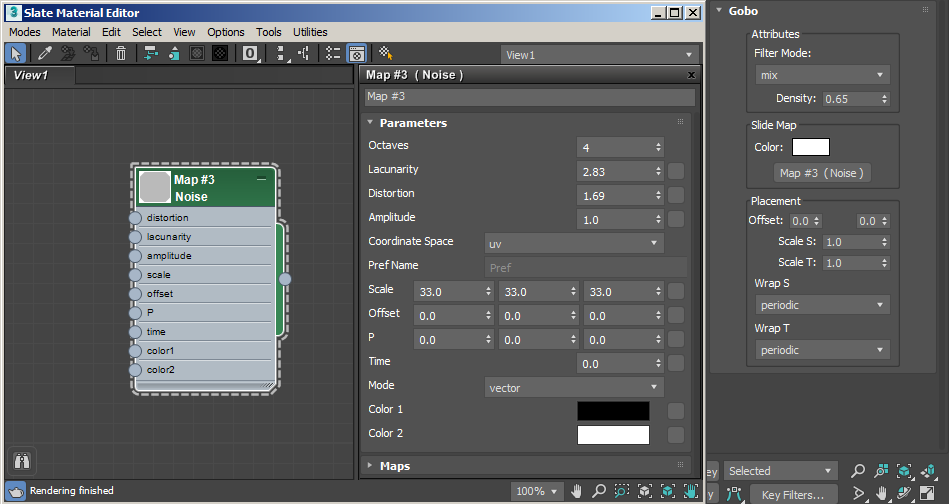The width and height of the screenshot is (949, 504).
Task: Open the Select menu
Action: [146, 32]
